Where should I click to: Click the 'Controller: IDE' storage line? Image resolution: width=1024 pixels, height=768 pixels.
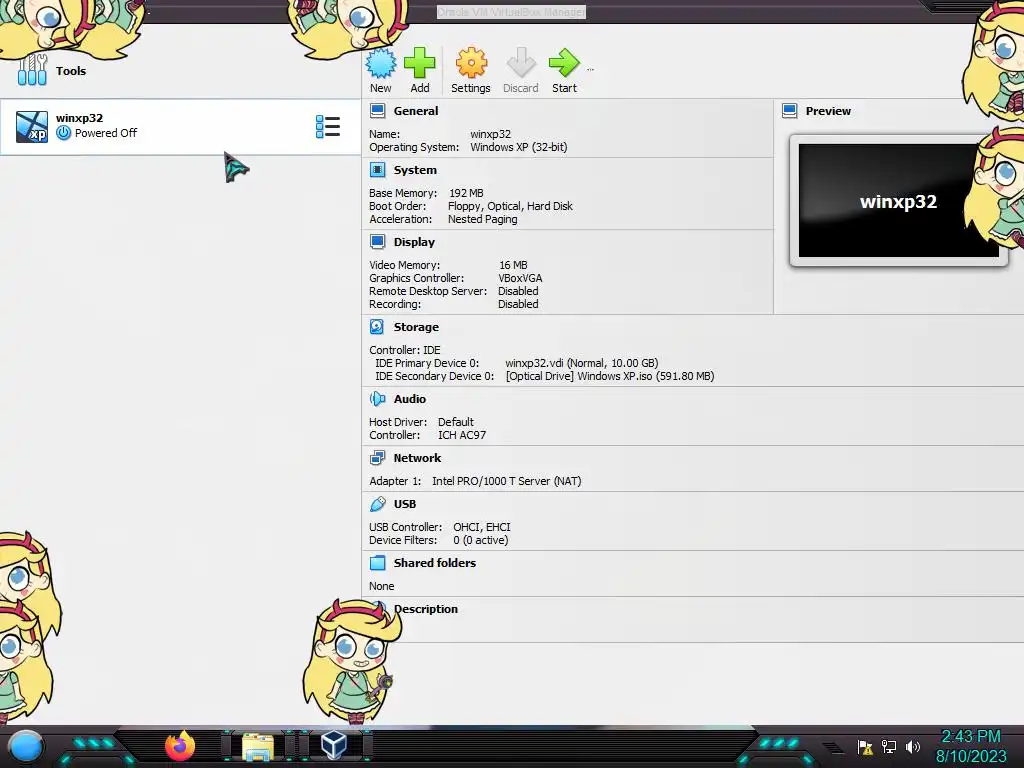coord(405,349)
